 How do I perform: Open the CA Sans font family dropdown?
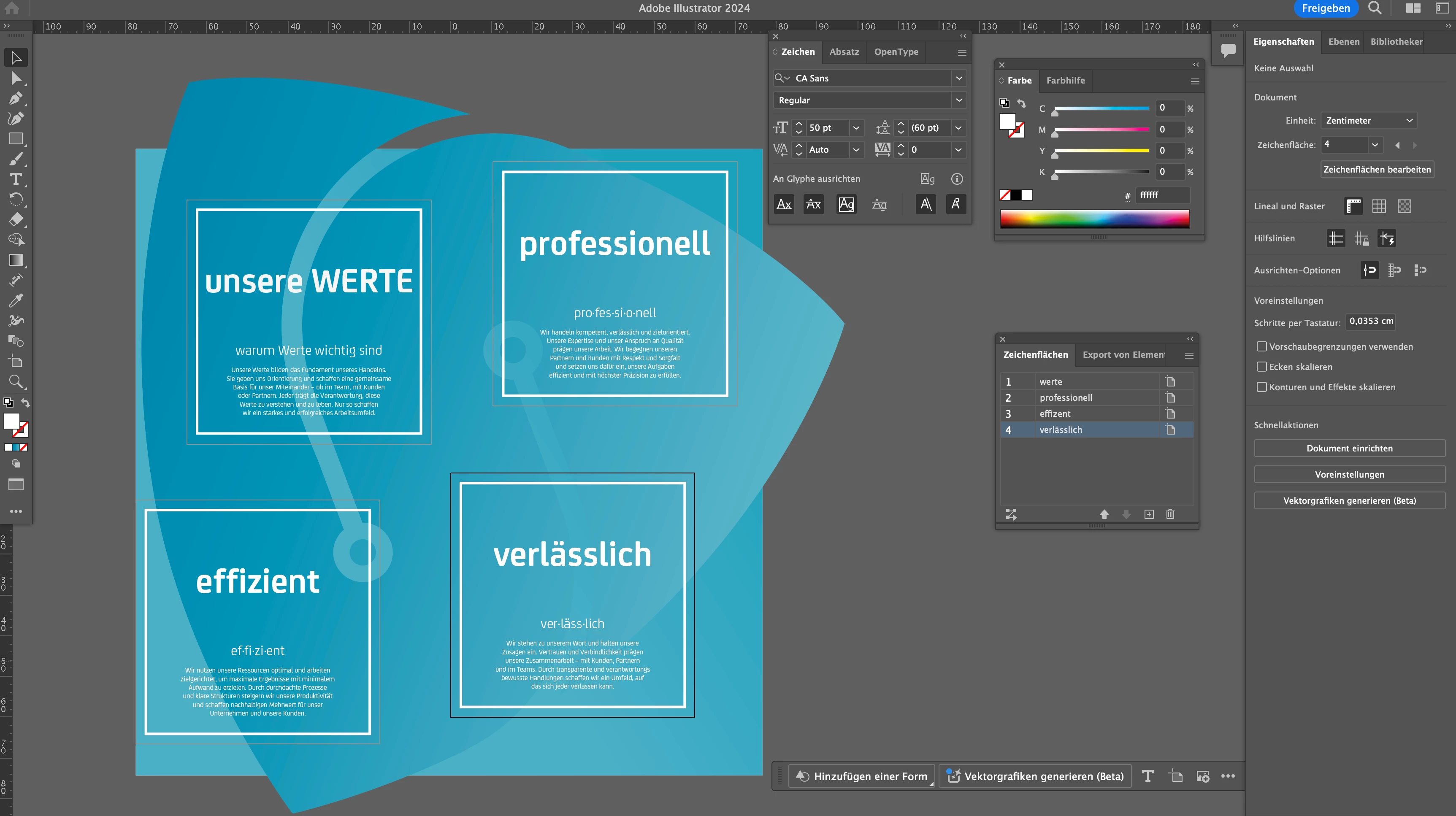[x=958, y=78]
